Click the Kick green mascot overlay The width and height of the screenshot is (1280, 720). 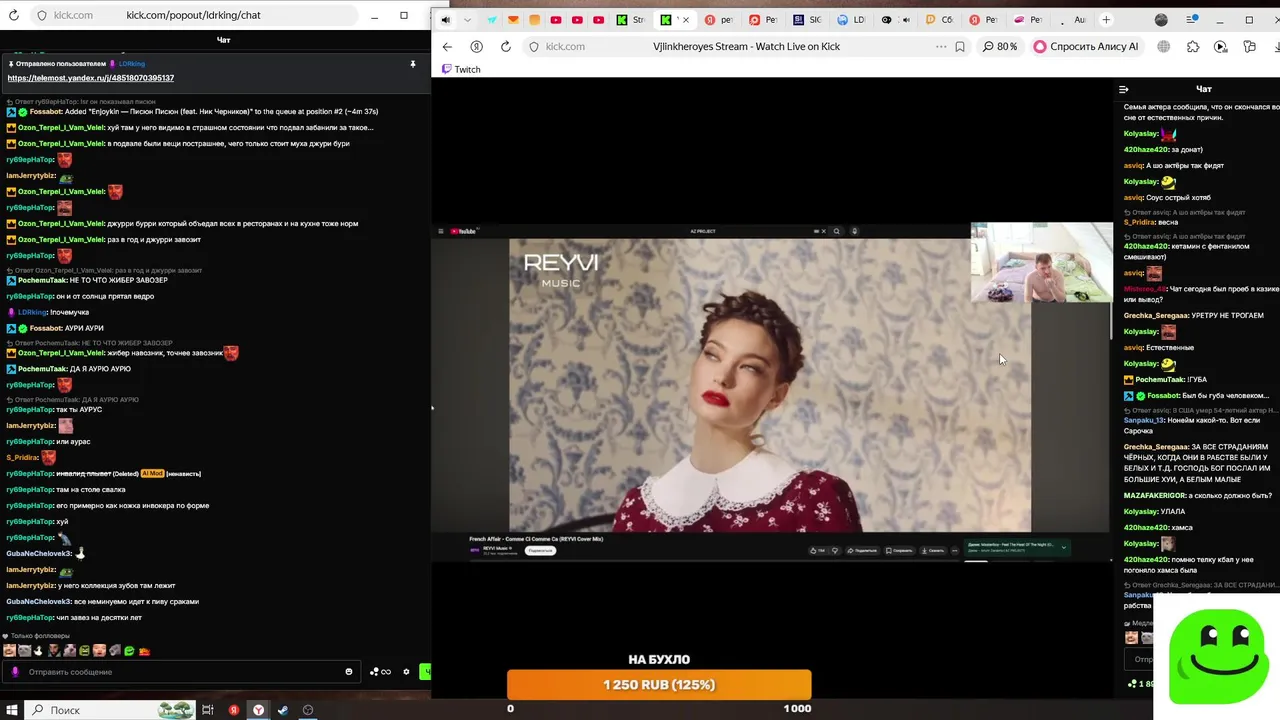1218,655
